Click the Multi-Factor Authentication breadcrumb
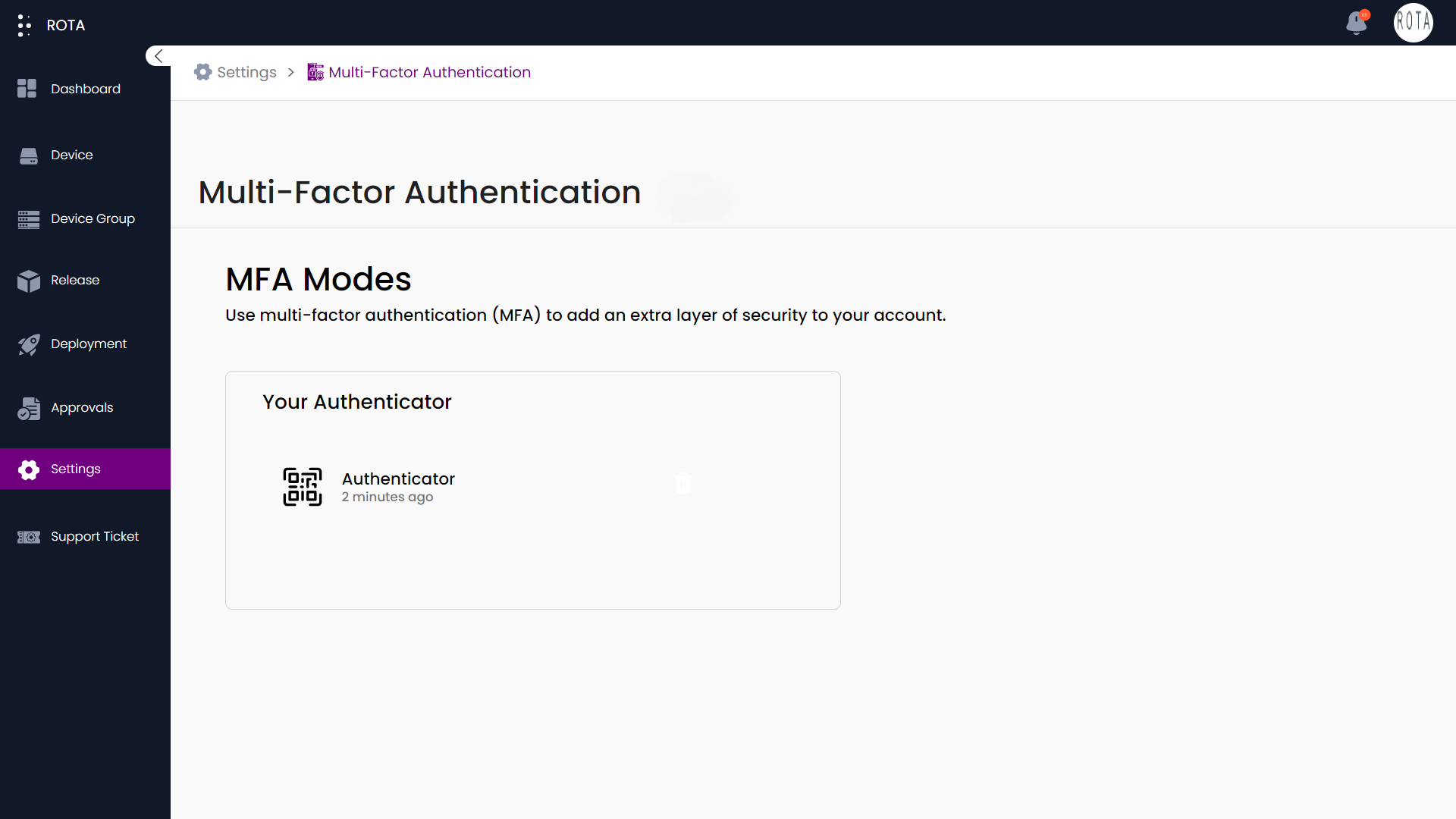Screen dimensions: 1456x819 point(429,72)
